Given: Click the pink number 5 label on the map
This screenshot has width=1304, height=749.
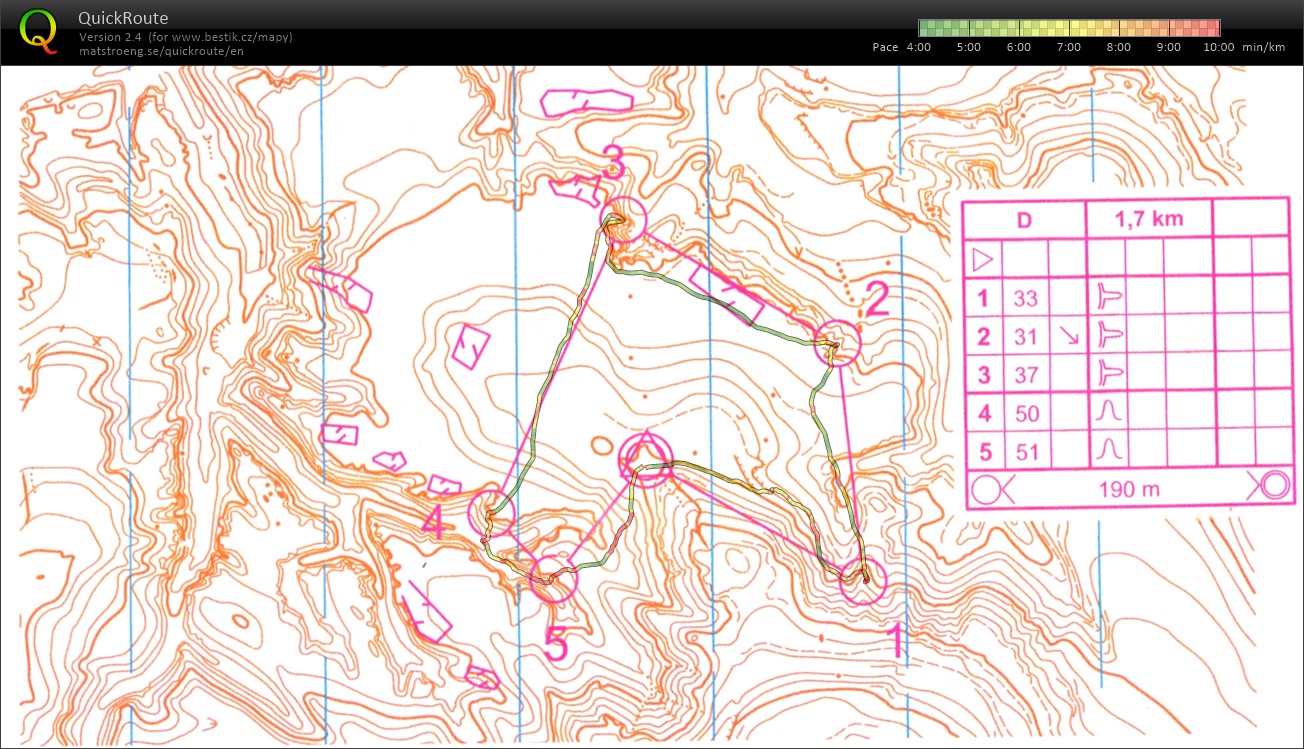Looking at the screenshot, I should pyautogui.click(x=555, y=644).
